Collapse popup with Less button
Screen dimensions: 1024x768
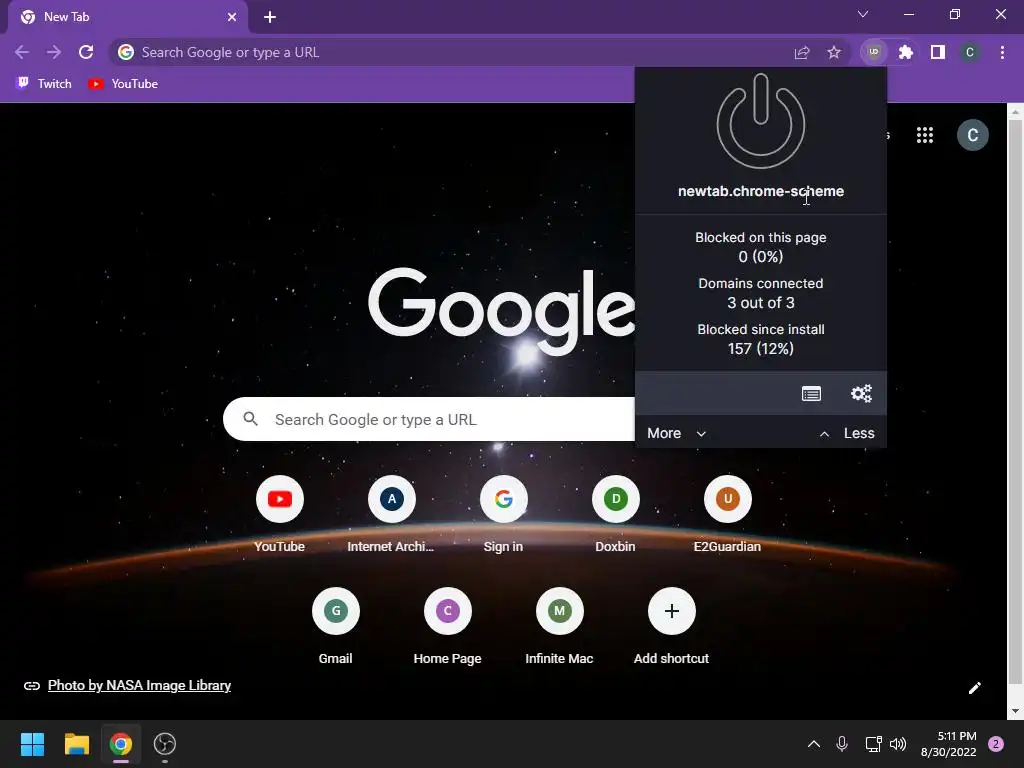click(846, 433)
